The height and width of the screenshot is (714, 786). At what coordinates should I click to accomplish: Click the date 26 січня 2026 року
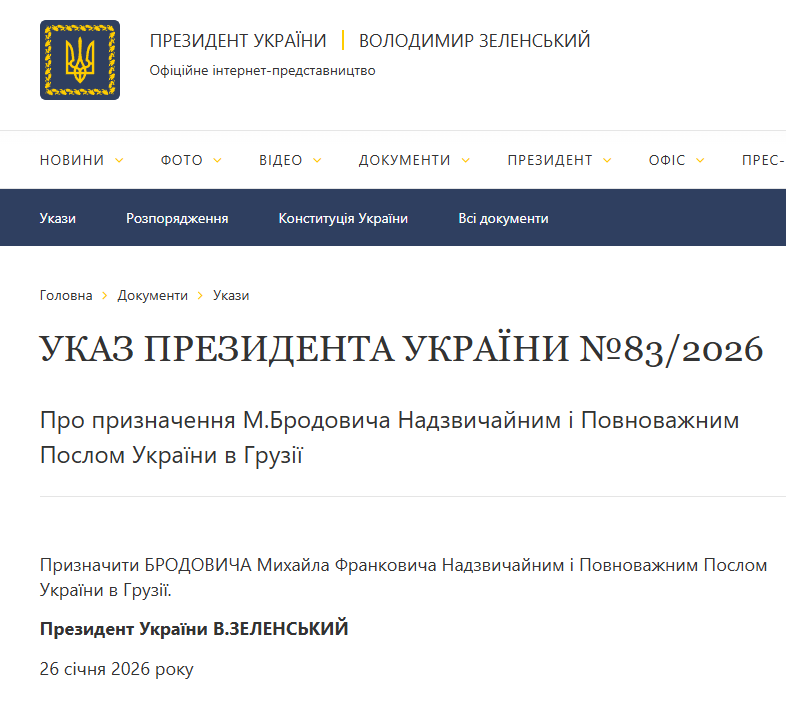point(116,669)
